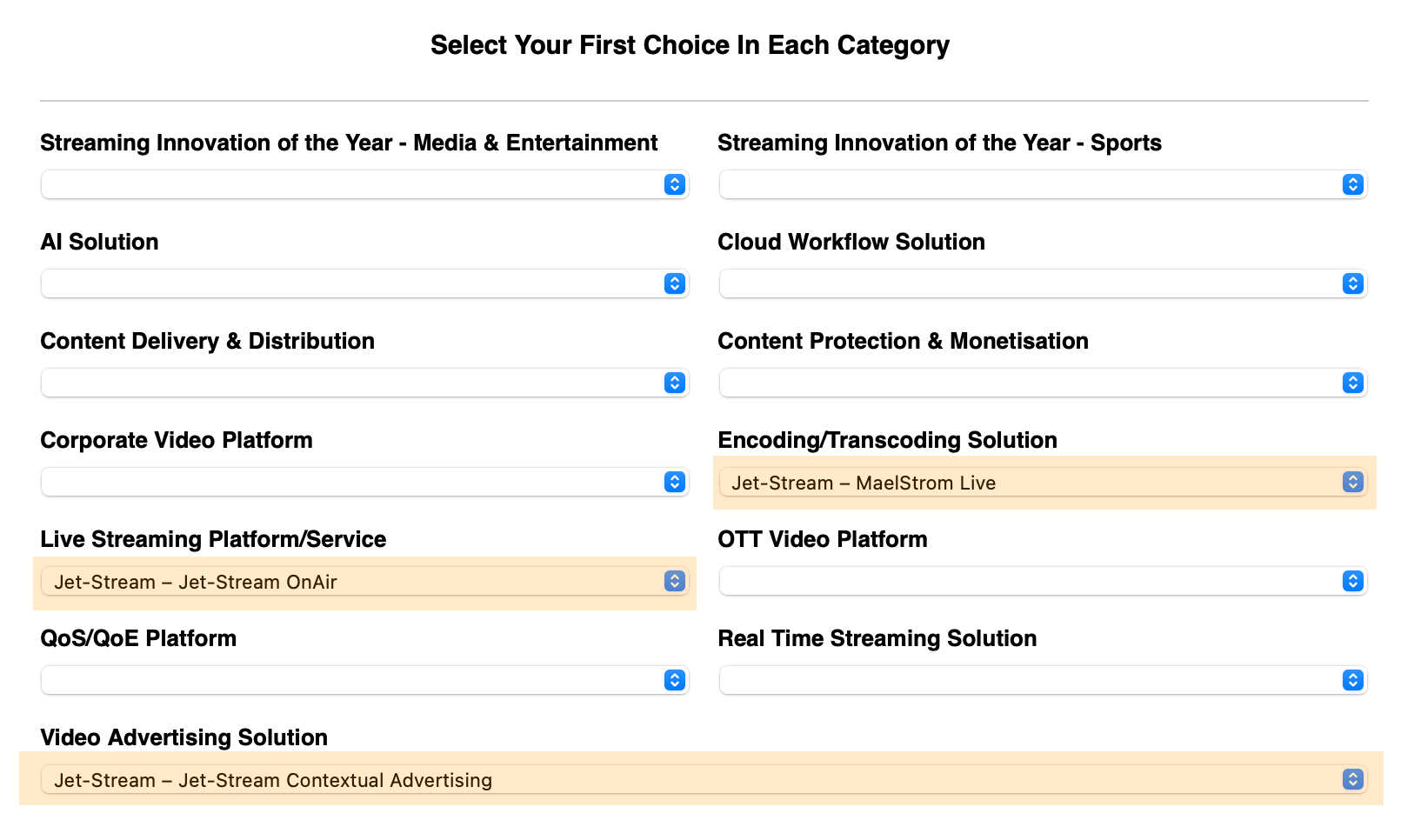The image size is (1421, 840).
Task: Click the OTT Video Platform arrow icon
Action: pyautogui.click(x=1352, y=581)
